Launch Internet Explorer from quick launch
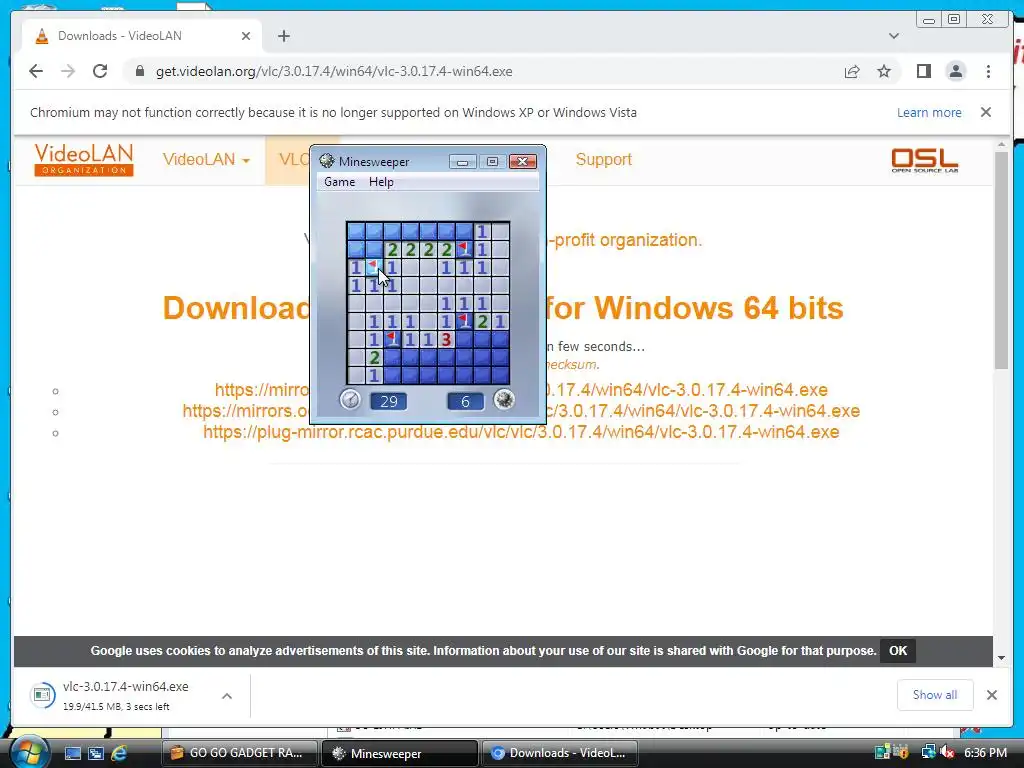The width and height of the screenshot is (1024, 768). [x=119, y=753]
